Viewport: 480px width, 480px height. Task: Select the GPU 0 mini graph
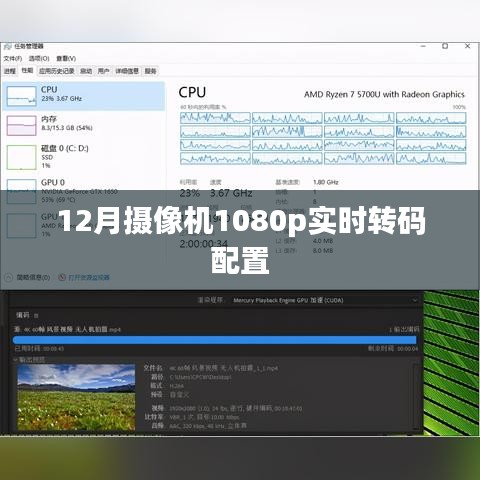coord(21,191)
